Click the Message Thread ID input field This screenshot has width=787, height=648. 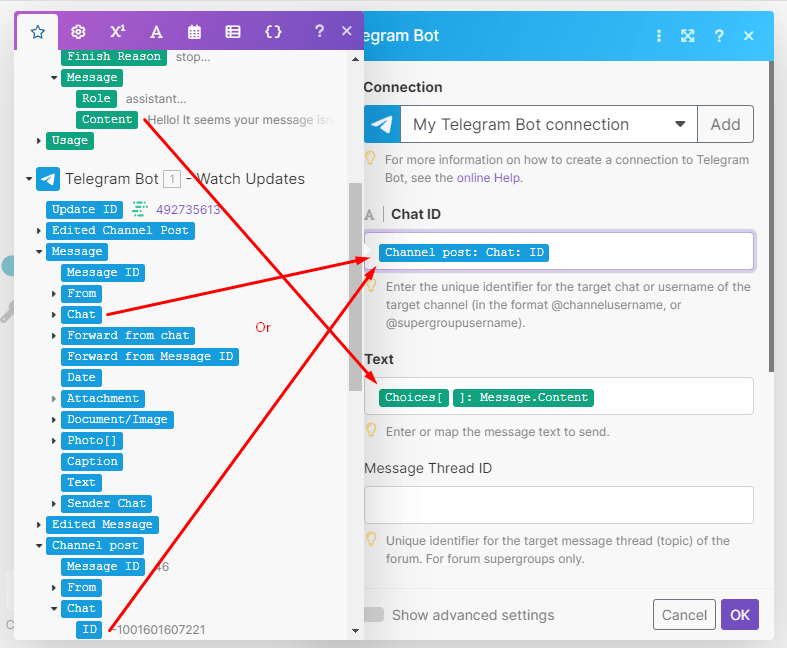[558, 505]
